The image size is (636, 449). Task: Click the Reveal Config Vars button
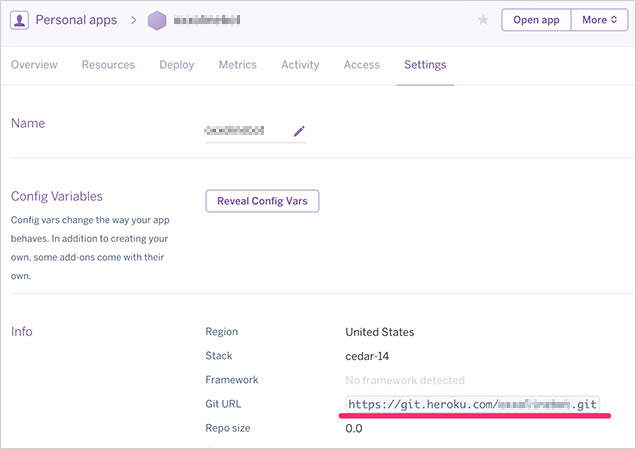click(x=262, y=201)
